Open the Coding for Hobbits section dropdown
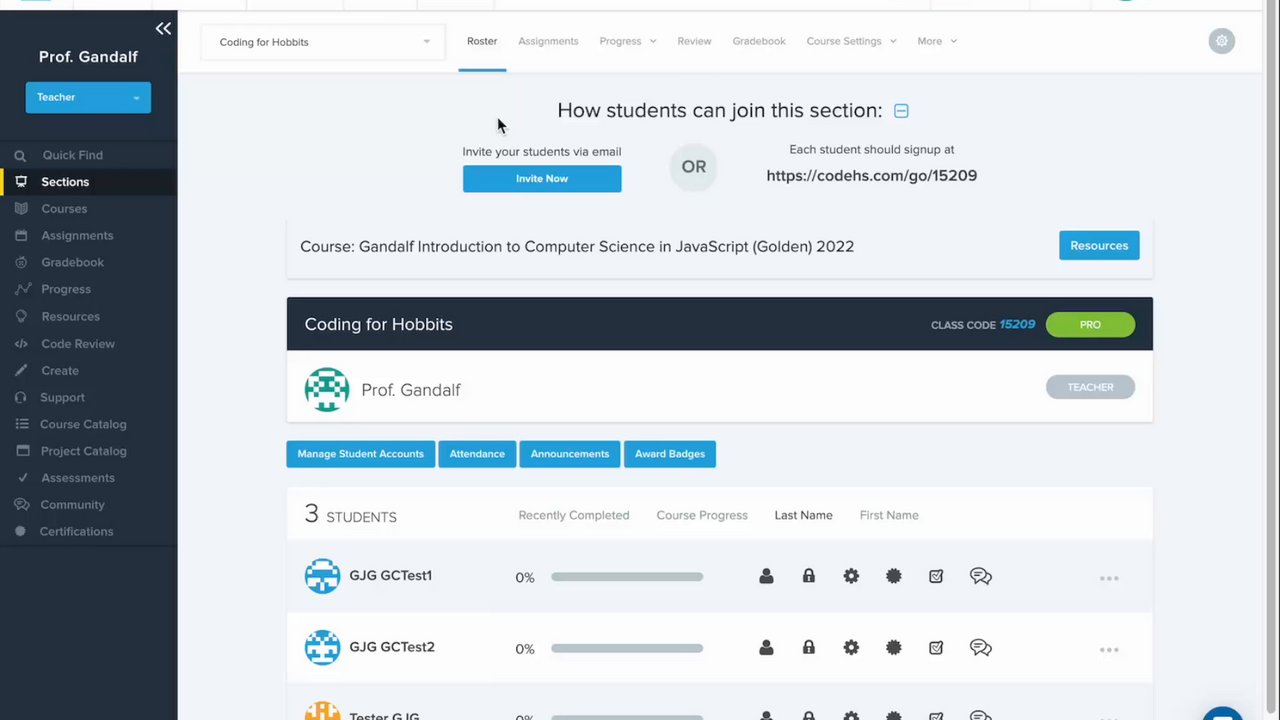This screenshot has width=1280, height=720. pyautogui.click(x=322, y=42)
